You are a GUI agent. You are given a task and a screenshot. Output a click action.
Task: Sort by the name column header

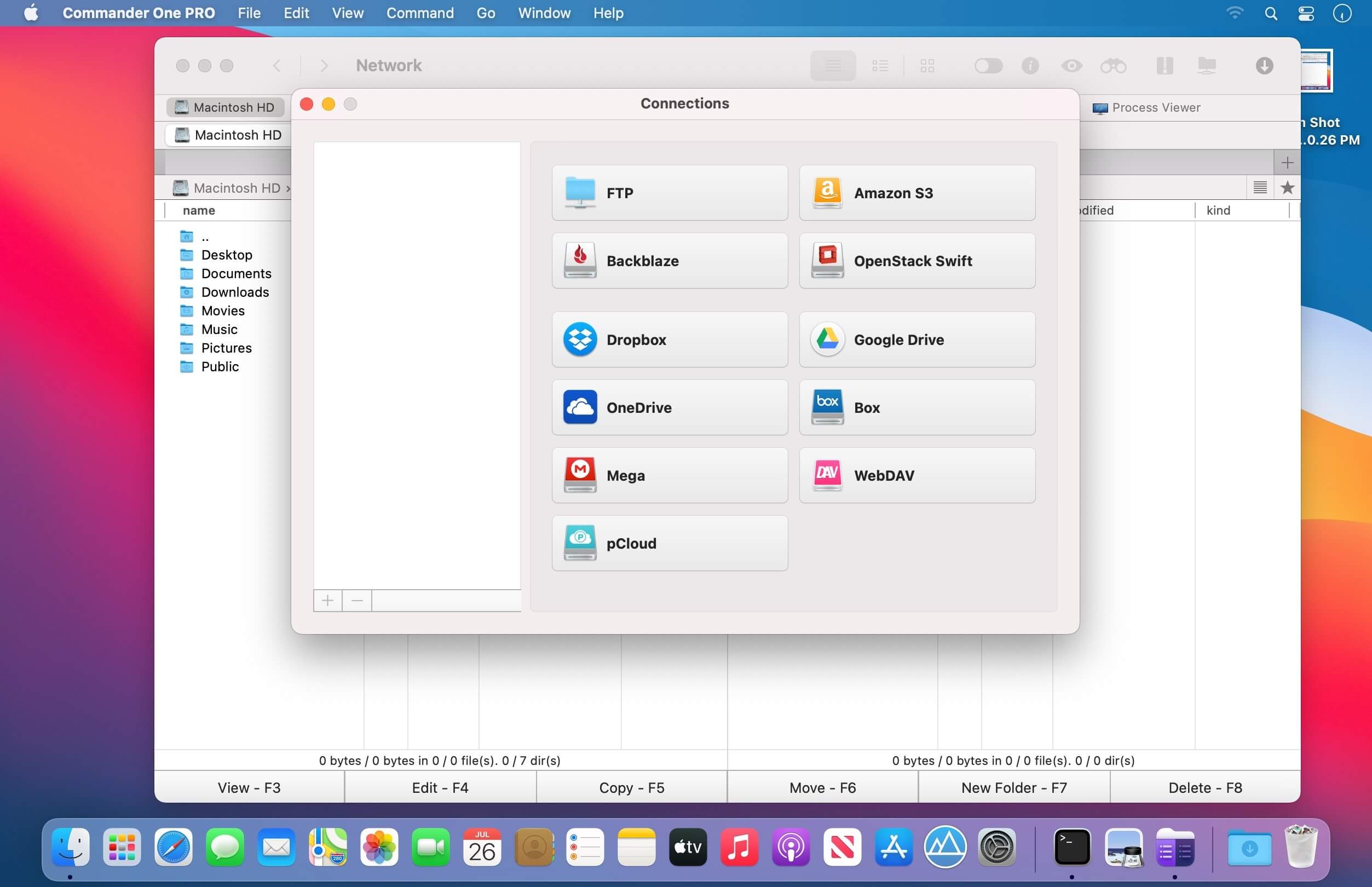point(199,210)
